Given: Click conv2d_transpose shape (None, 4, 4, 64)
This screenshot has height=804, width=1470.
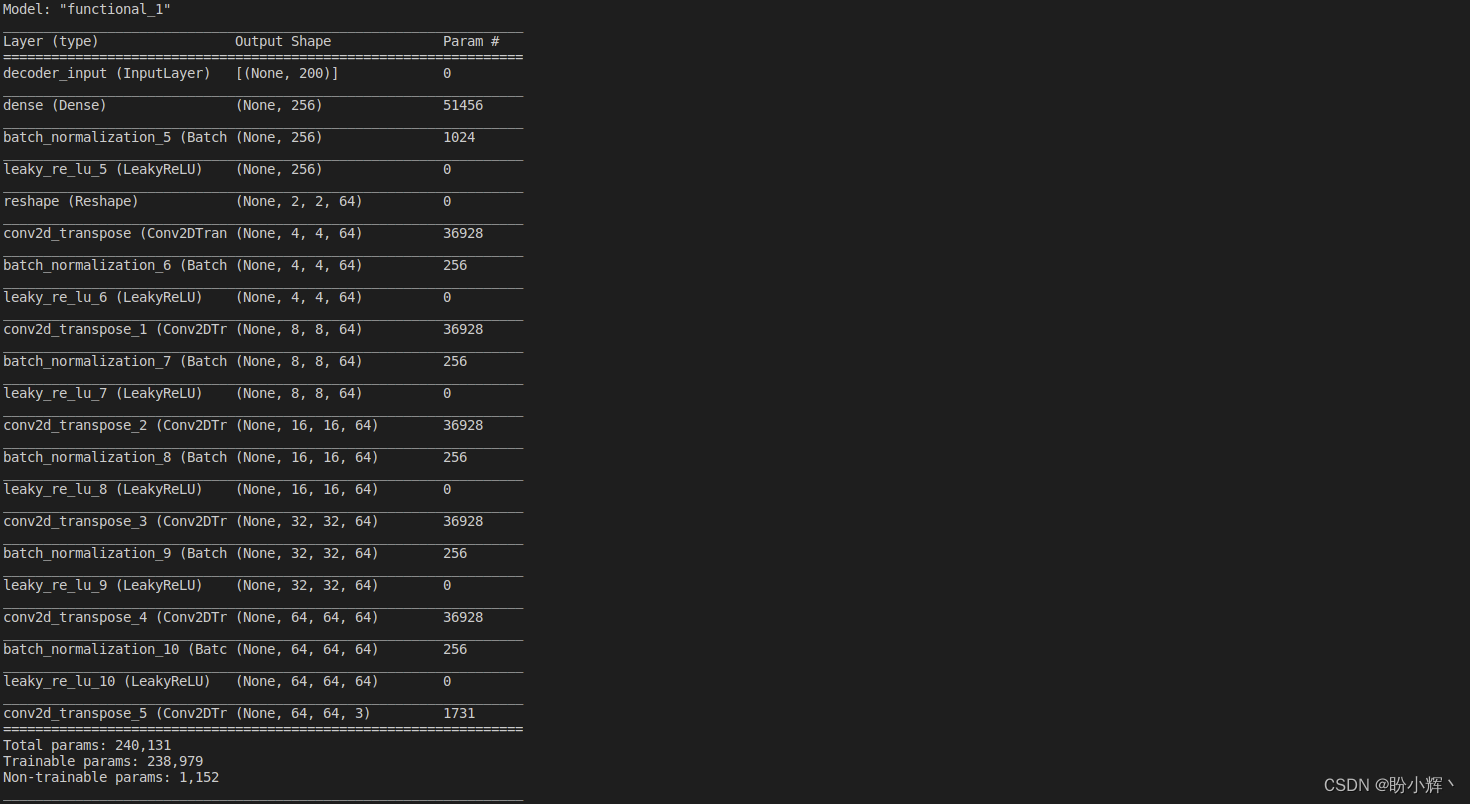Looking at the screenshot, I should click(299, 234).
